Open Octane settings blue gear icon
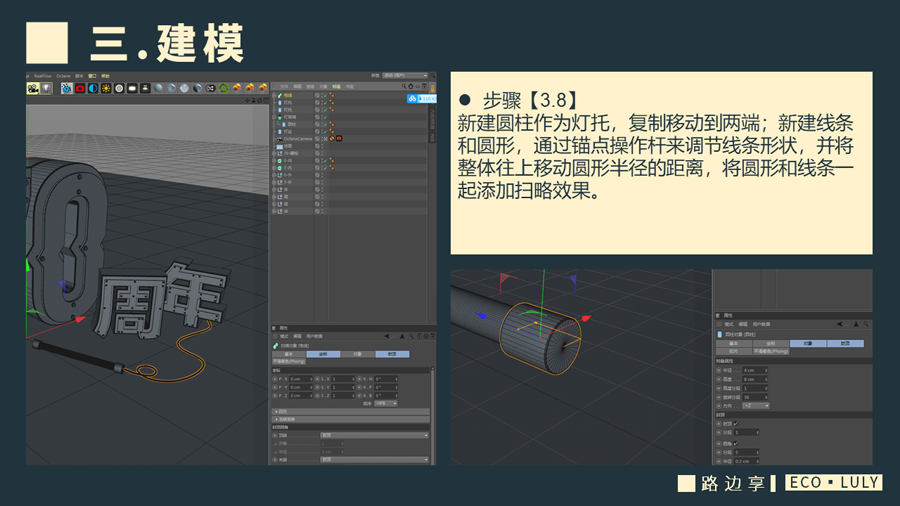Image resolution: width=900 pixels, height=506 pixels. point(67,88)
